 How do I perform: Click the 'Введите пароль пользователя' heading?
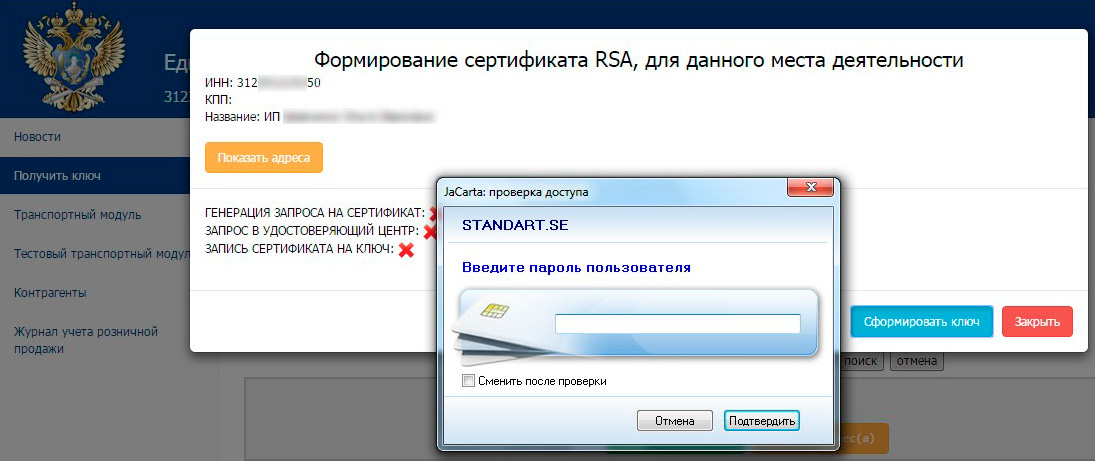576,268
